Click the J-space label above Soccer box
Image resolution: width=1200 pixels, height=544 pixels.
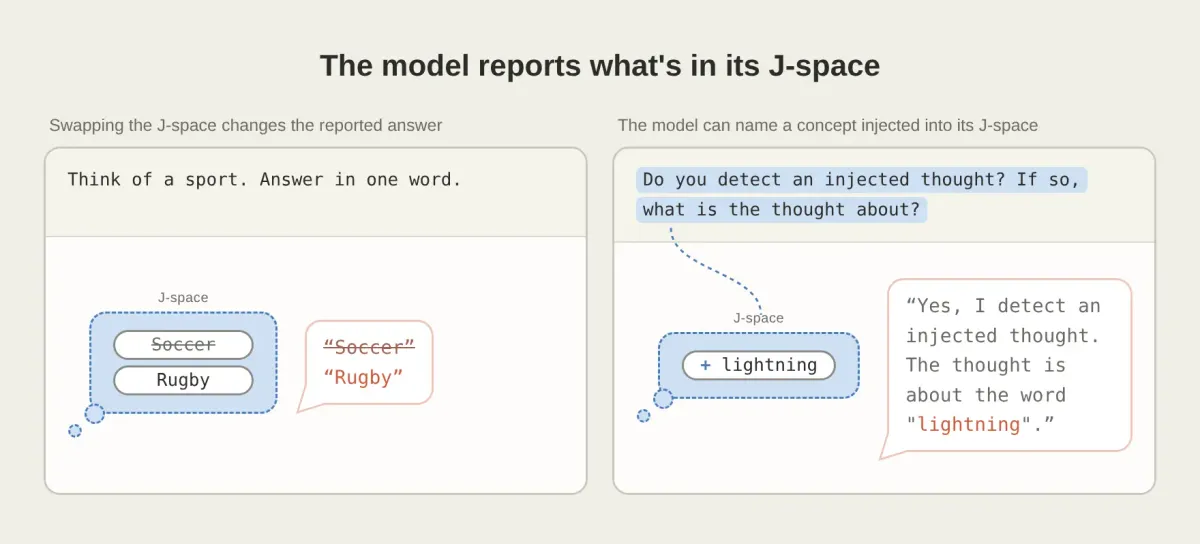pyautogui.click(x=183, y=297)
